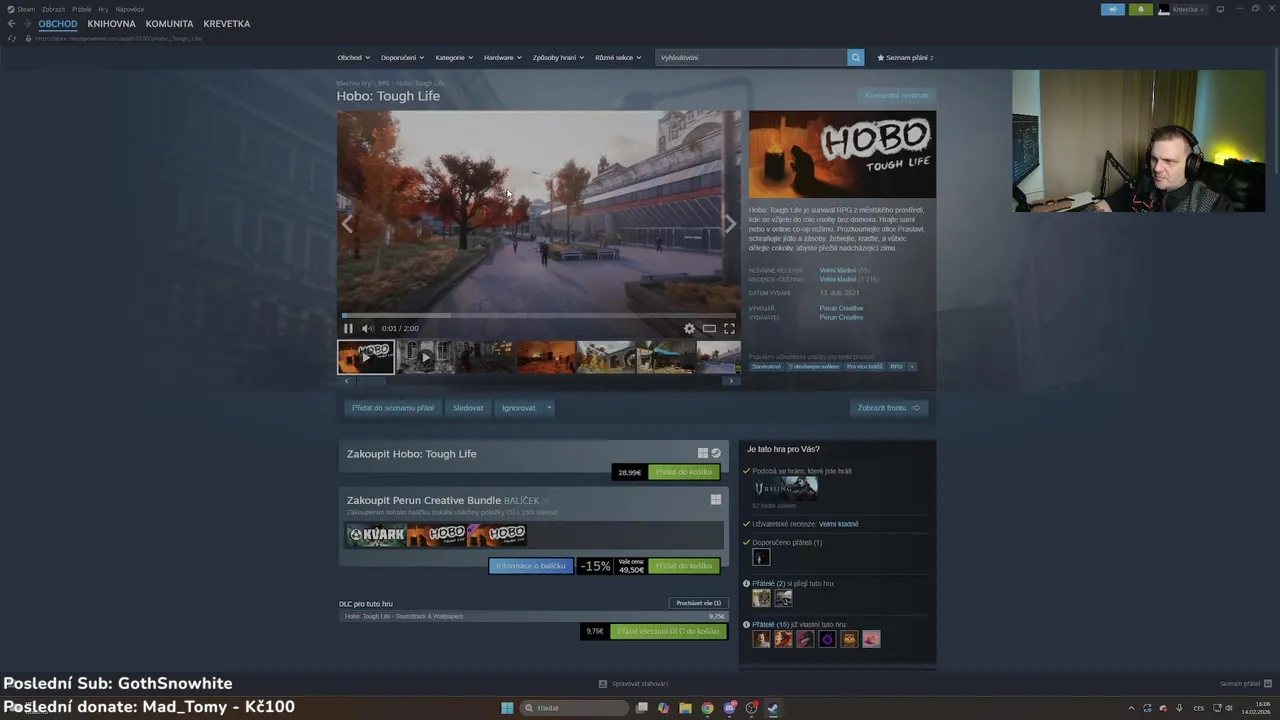Select the second trailer thumbnail
Screen dimensions: 1280x720
coord(425,357)
